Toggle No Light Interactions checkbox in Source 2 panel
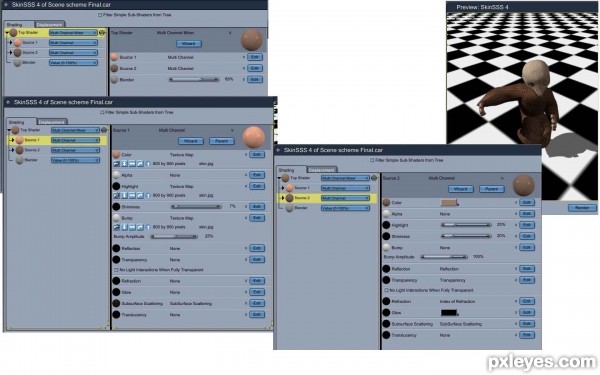600x375 pixels. (386, 290)
